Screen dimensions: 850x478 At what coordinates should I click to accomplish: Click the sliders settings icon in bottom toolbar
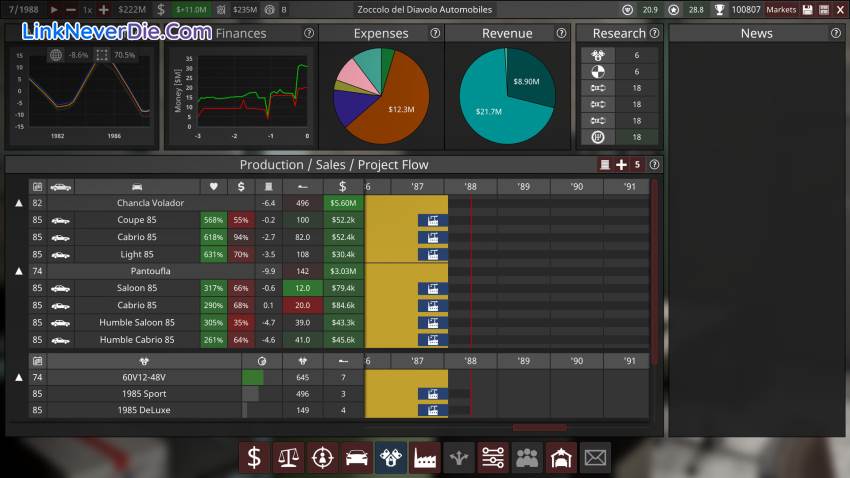(493, 458)
